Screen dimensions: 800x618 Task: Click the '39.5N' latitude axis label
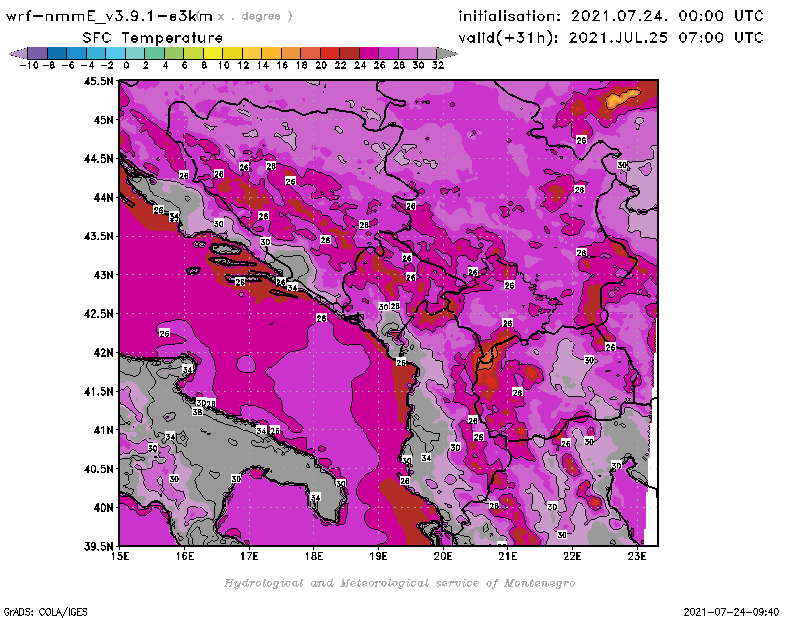pyautogui.click(x=98, y=547)
